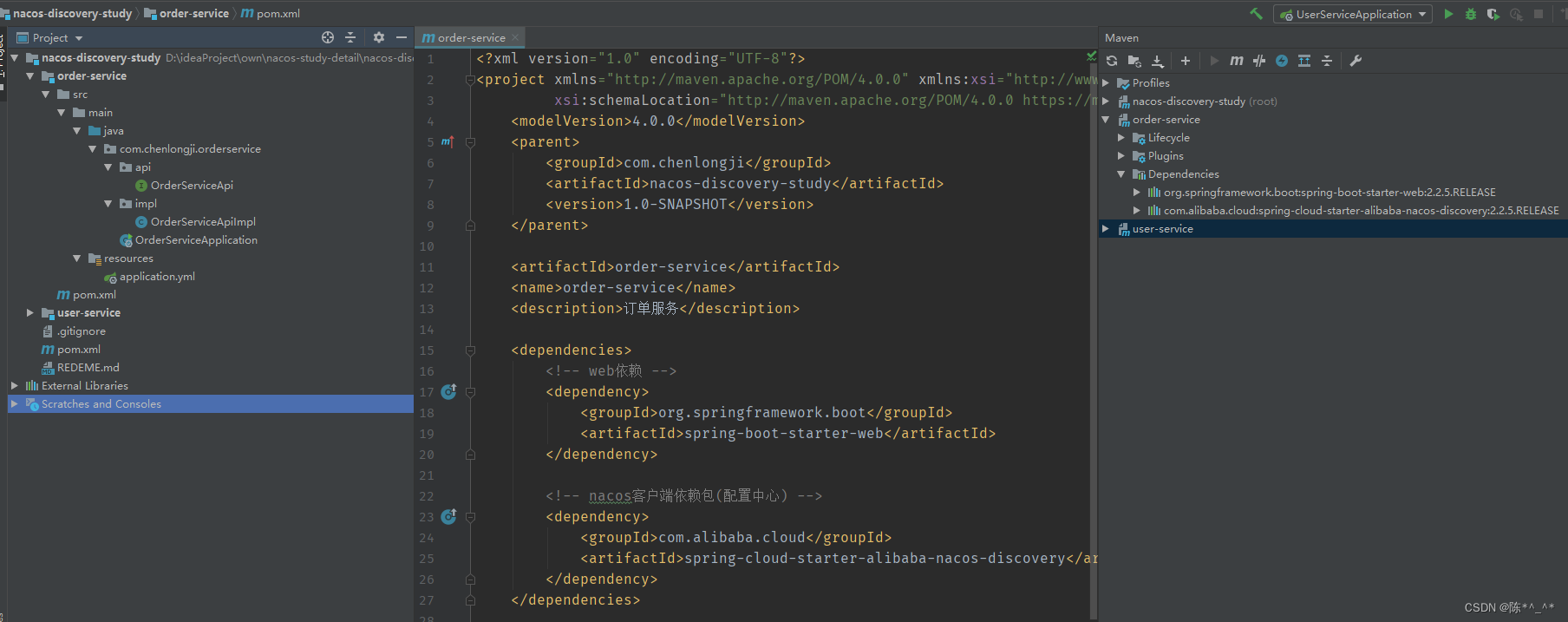Run UserServiceApplication with the green play icon
This screenshot has width=1568, height=622.
[x=1448, y=14]
